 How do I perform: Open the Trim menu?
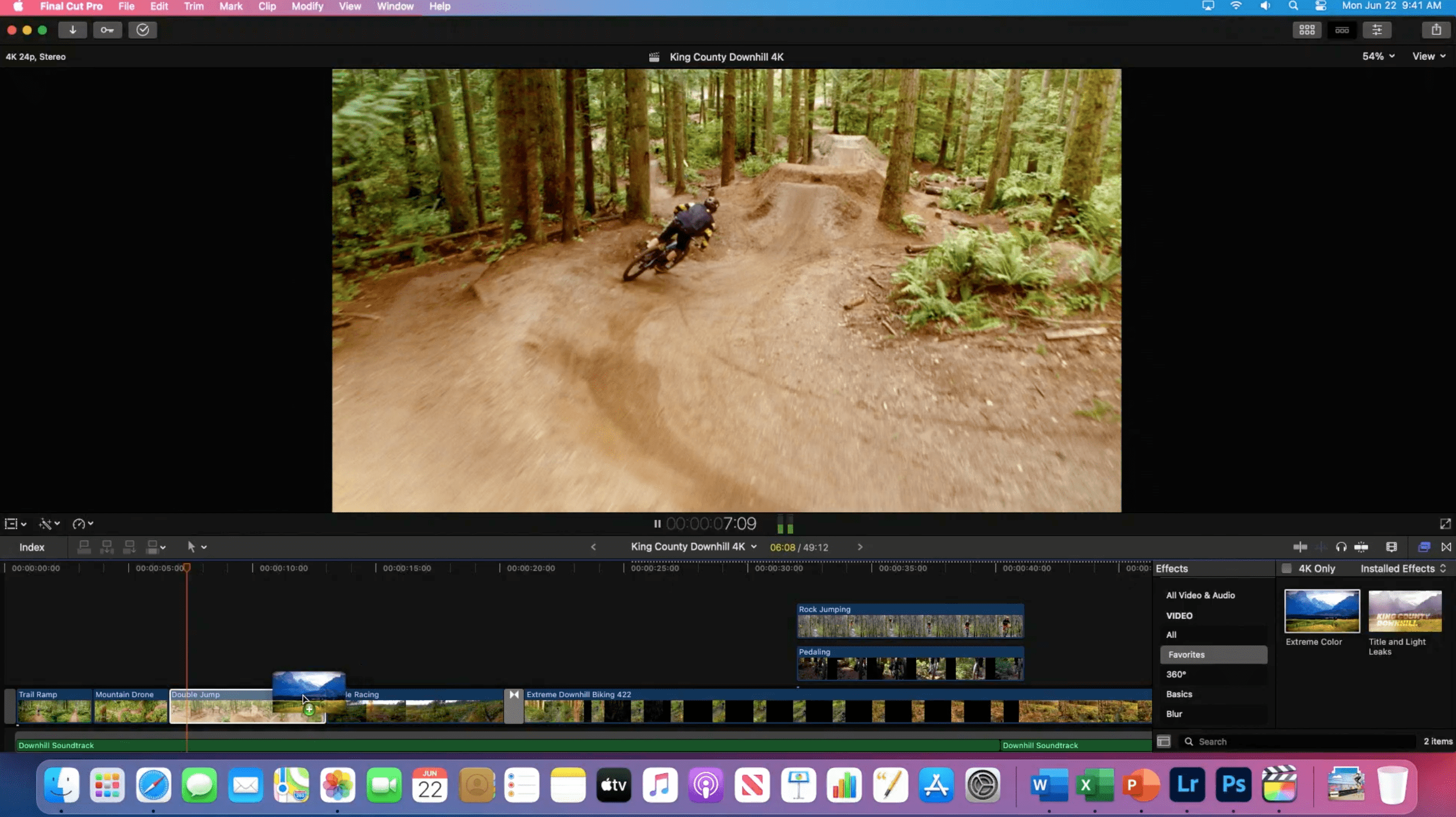pos(193,6)
